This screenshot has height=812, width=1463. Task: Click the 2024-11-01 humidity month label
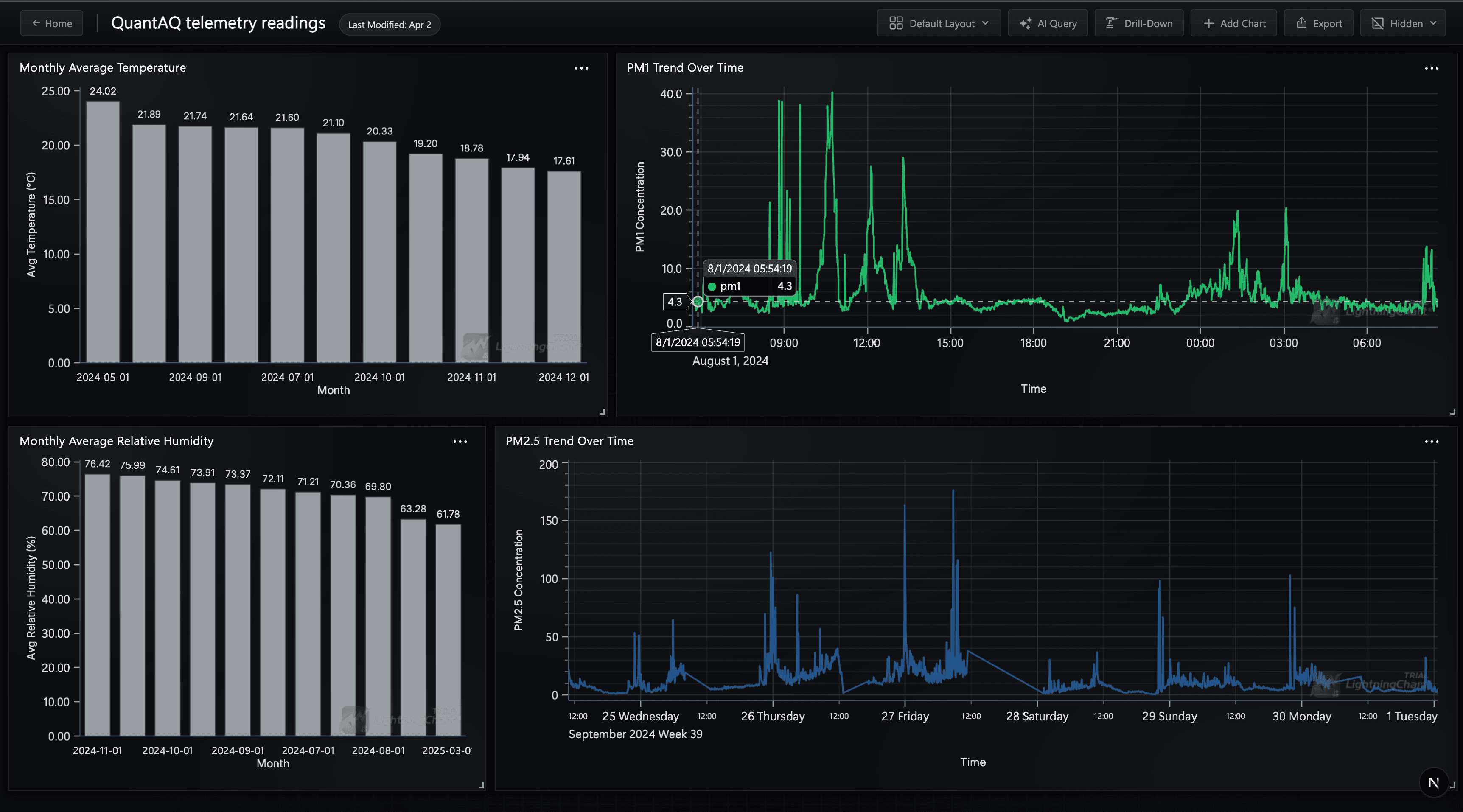click(97, 750)
